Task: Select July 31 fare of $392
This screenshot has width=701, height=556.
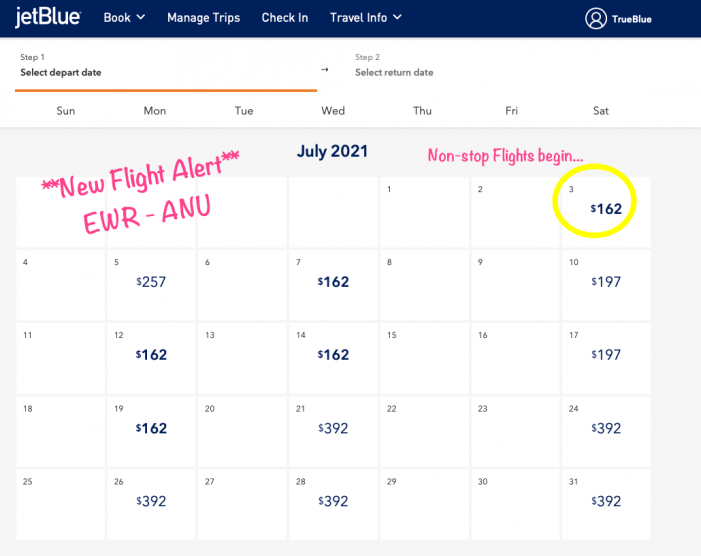Action: click(605, 501)
